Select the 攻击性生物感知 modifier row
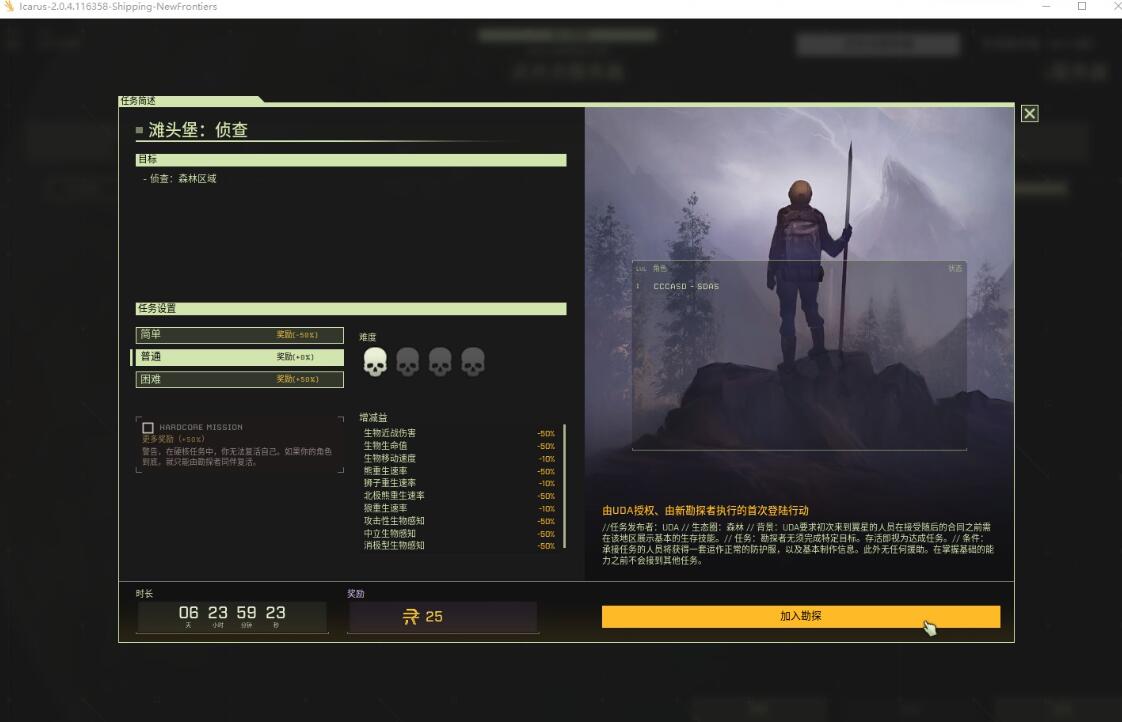The image size is (1122, 722). (x=459, y=521)
